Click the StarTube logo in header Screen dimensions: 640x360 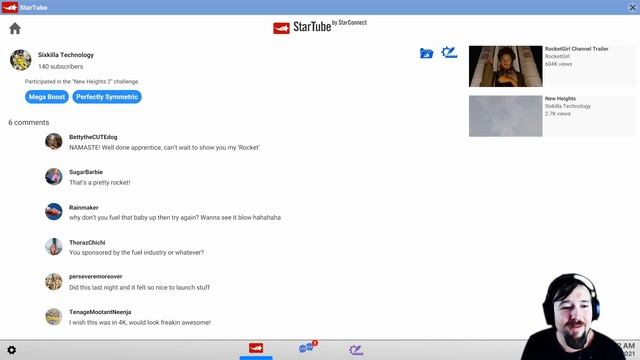point(320,27)
